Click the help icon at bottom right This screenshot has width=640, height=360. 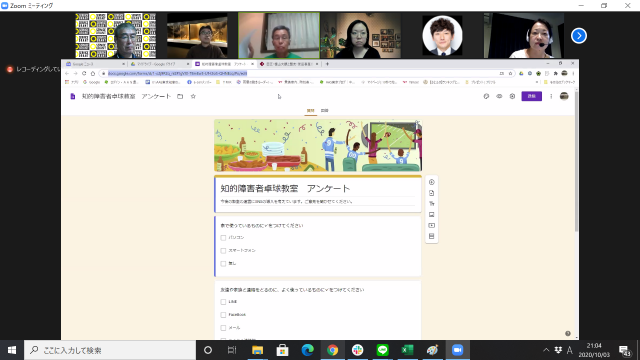coord(568,333)
